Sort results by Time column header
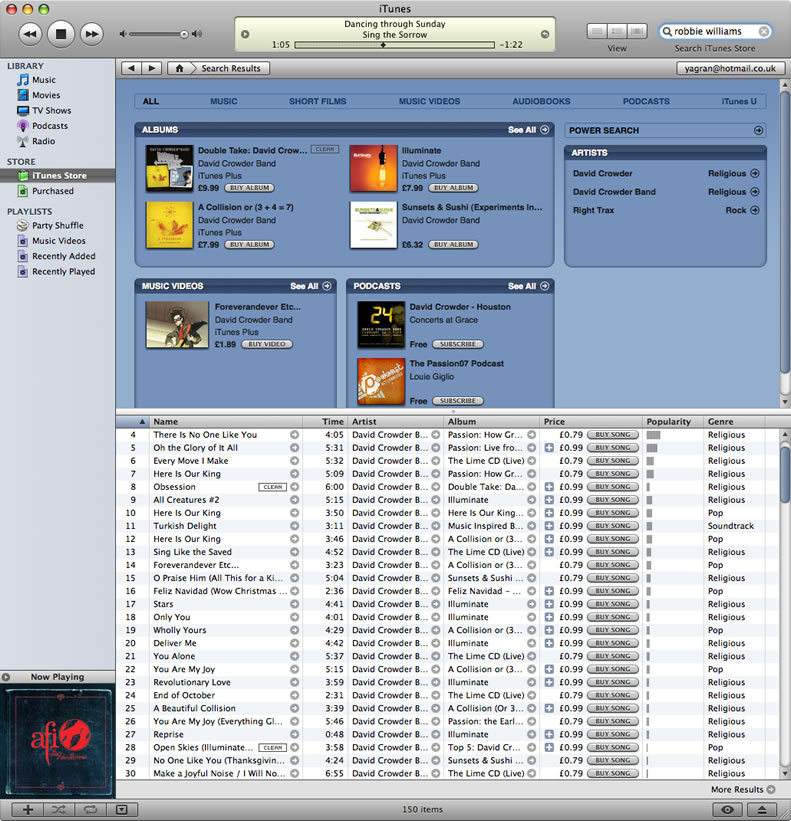This screenshot has height=821, width=791. pos(325,421)
